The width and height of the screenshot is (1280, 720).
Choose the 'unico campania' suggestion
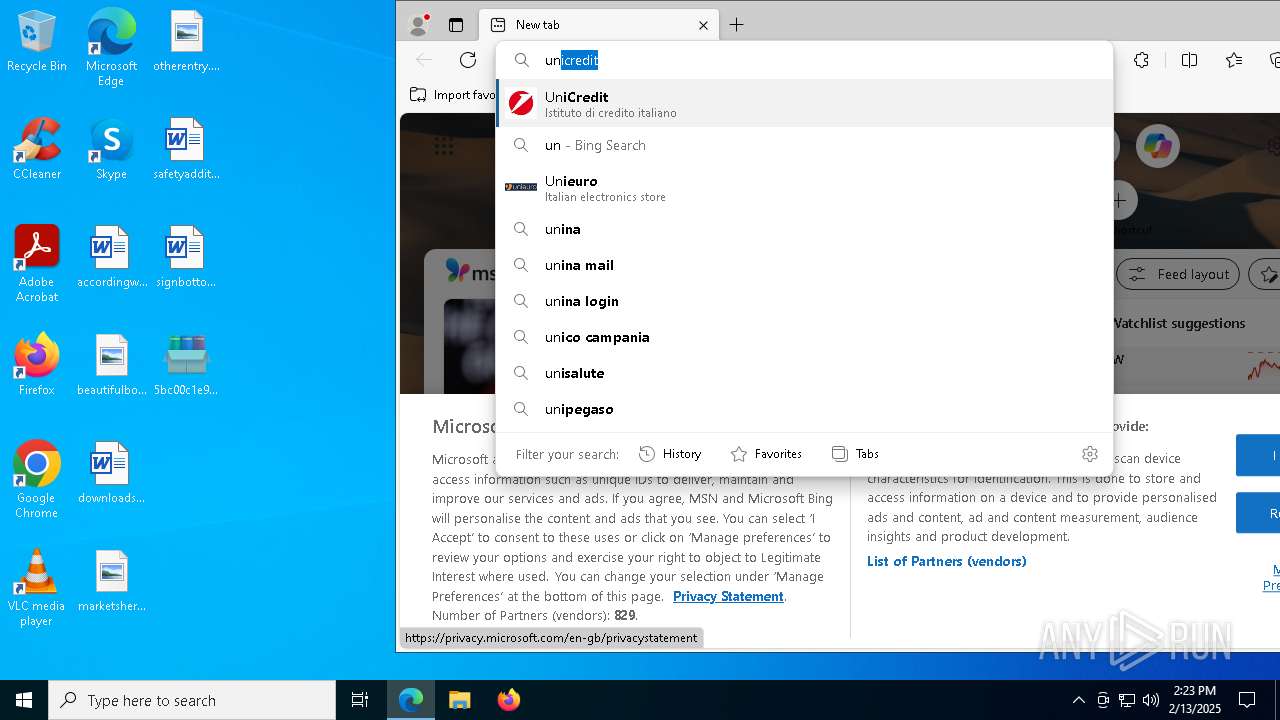coord(805,338)
